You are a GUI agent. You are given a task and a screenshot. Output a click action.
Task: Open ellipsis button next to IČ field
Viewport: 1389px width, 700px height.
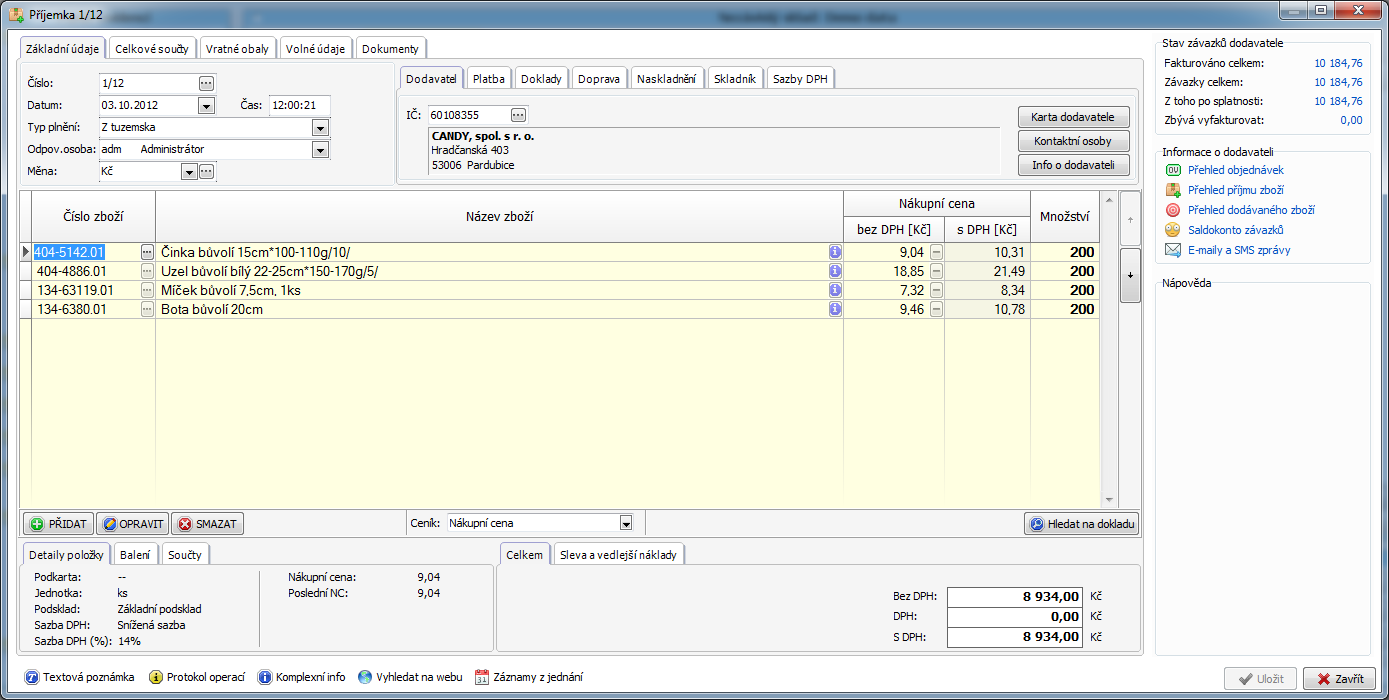518,115
